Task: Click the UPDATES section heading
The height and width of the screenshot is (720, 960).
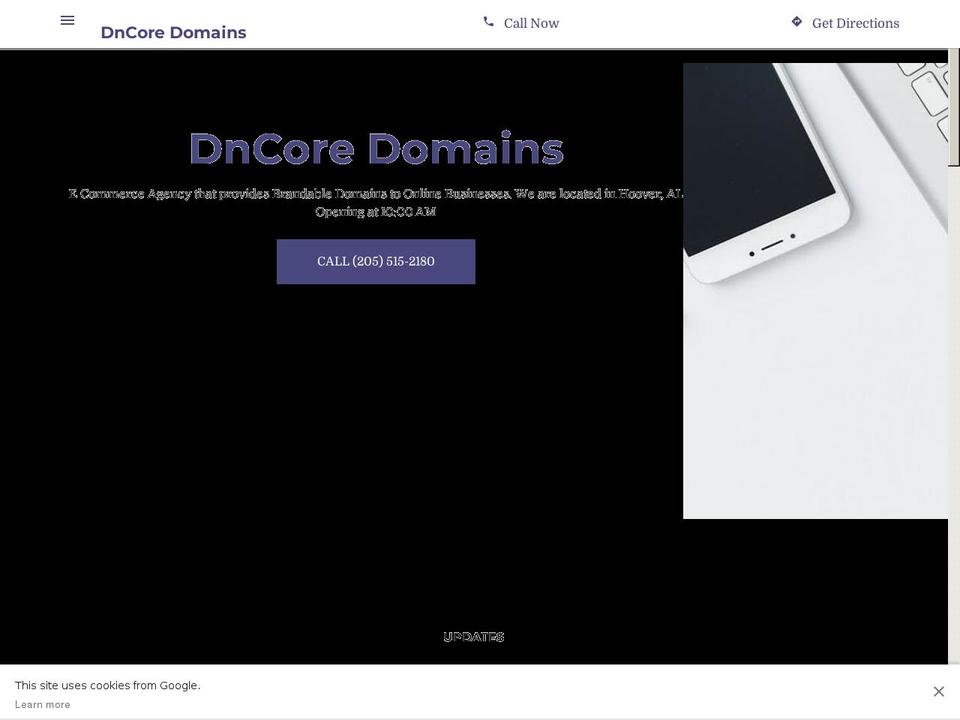Action: point(473,637)
